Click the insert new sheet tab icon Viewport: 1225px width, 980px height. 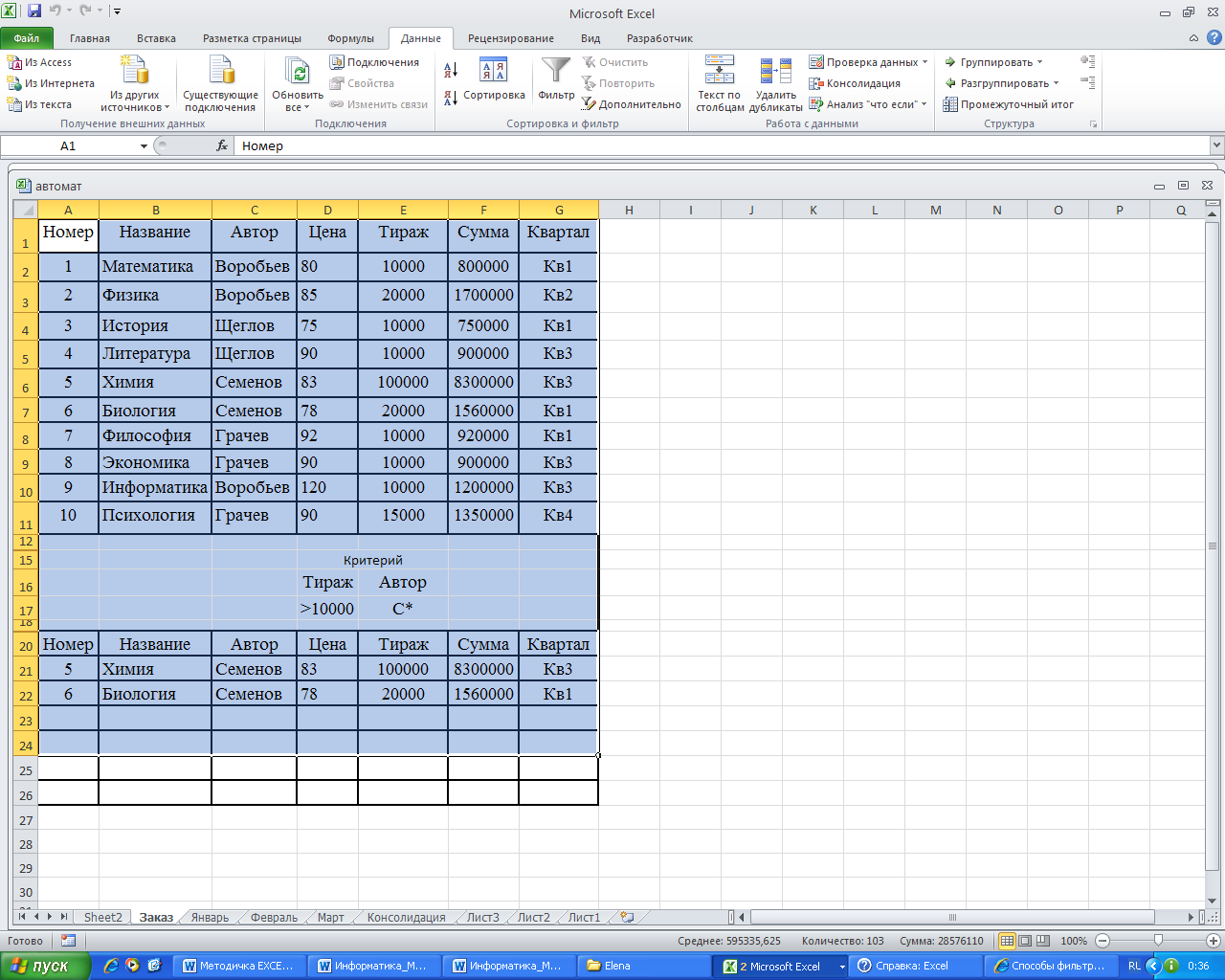pyautogui.click(x=627, y=917)
